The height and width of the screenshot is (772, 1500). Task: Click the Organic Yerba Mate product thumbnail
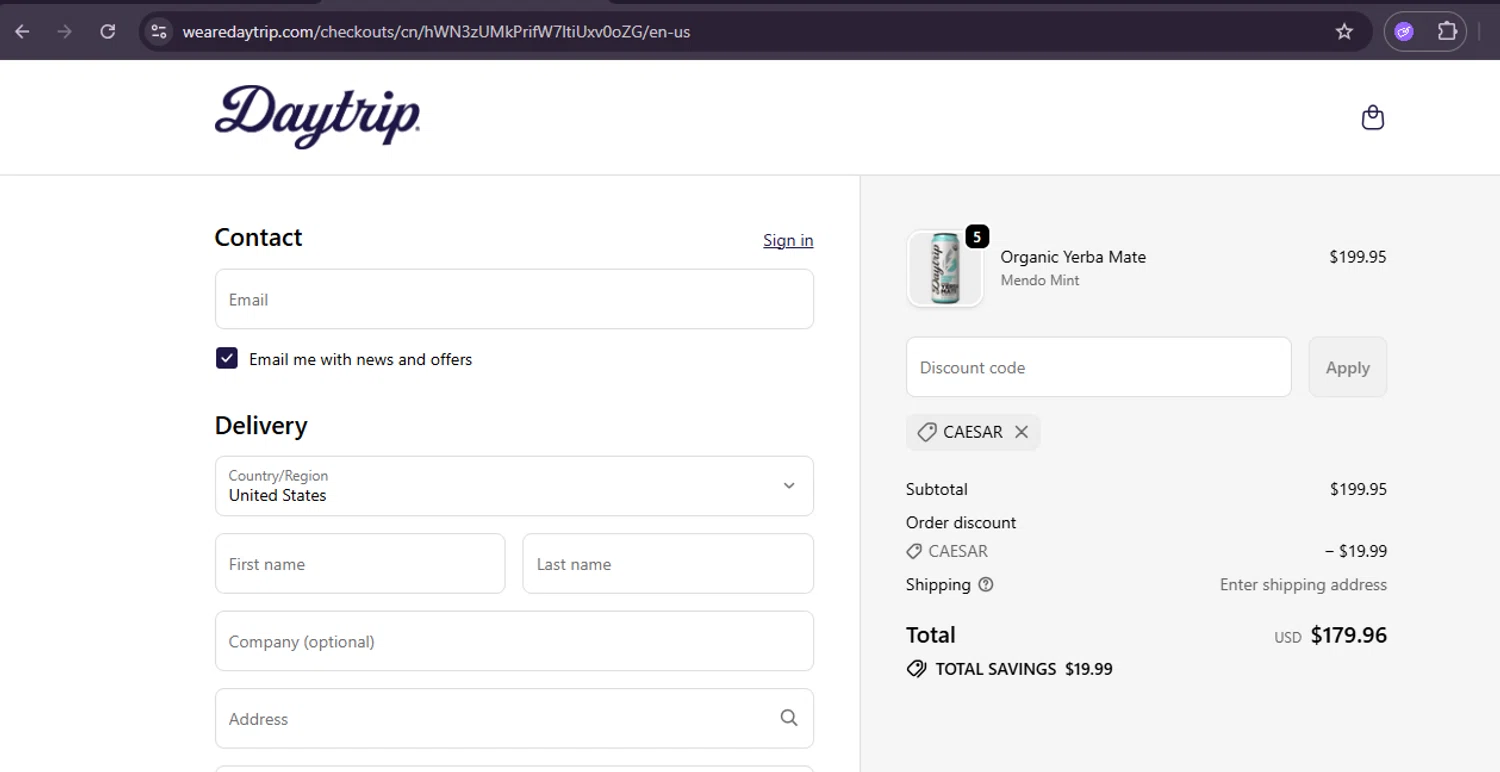pyautogui.click(x=945, y=268)
